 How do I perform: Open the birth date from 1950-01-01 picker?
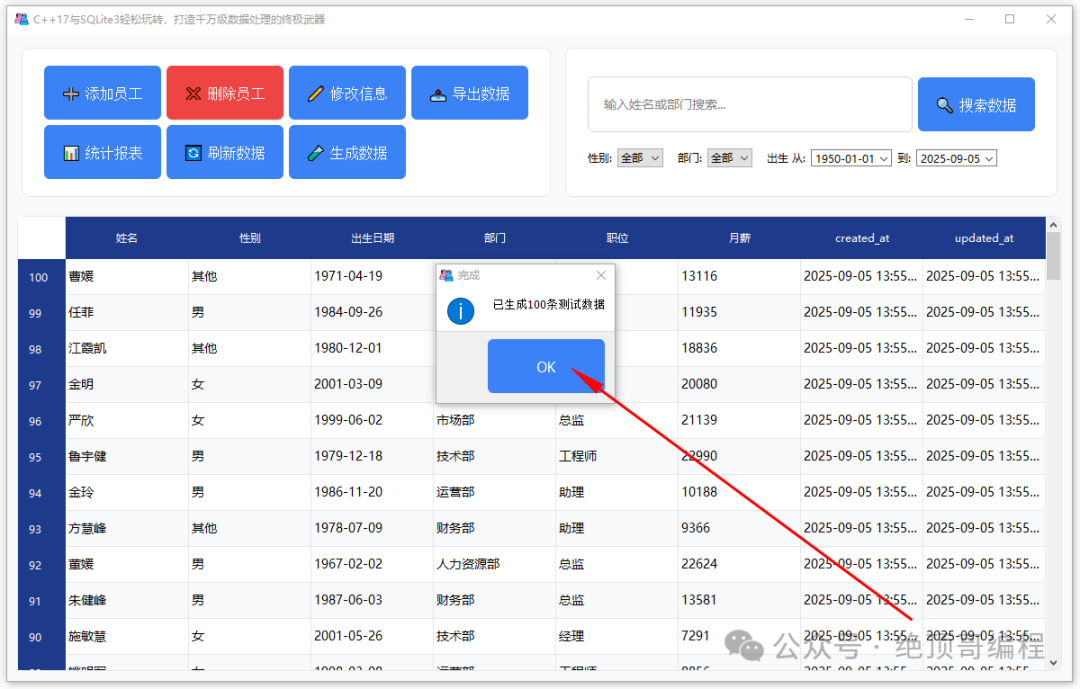851,158
